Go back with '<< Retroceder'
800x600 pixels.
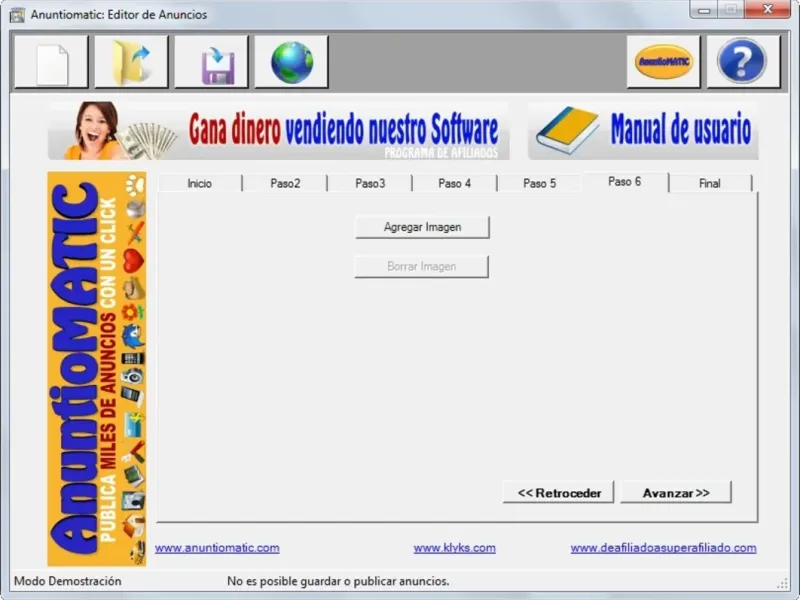point(559,492)
